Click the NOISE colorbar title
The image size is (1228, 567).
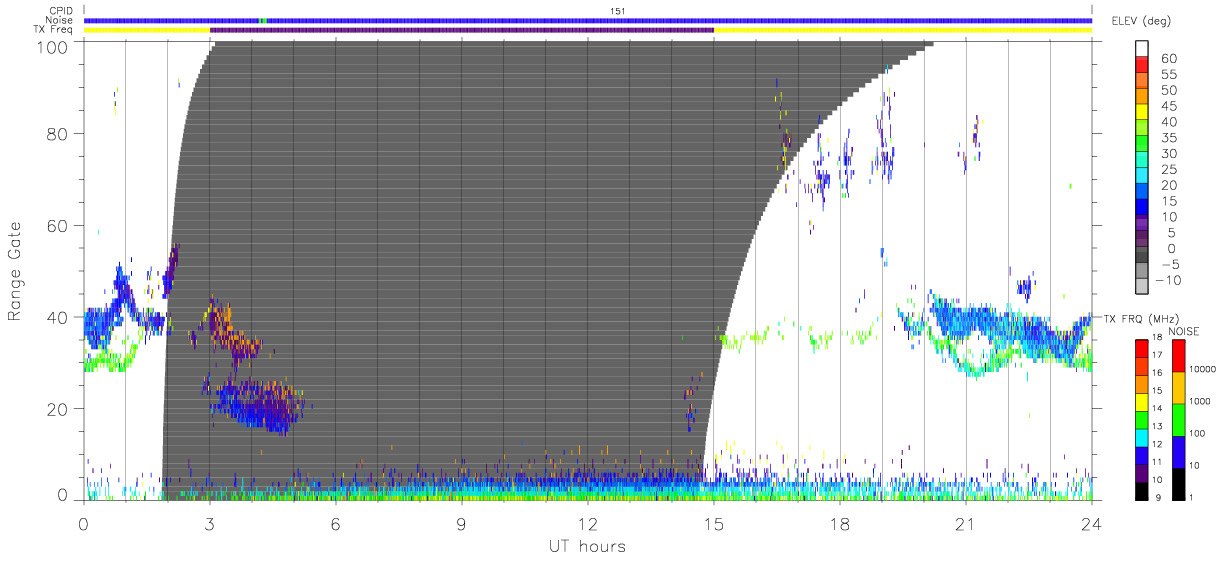click(x=1183, y=331)
